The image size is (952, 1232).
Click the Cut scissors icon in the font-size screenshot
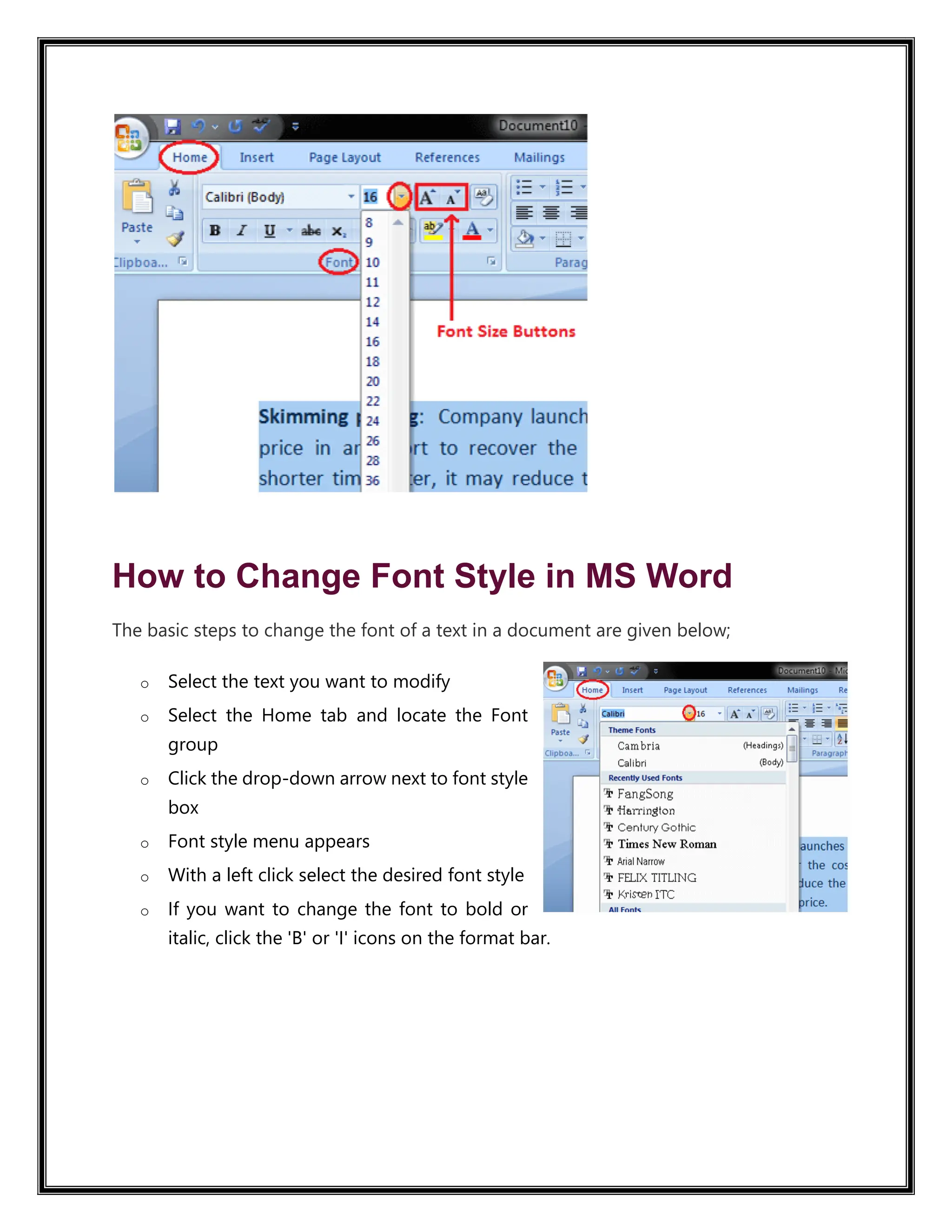coord(174,188)
